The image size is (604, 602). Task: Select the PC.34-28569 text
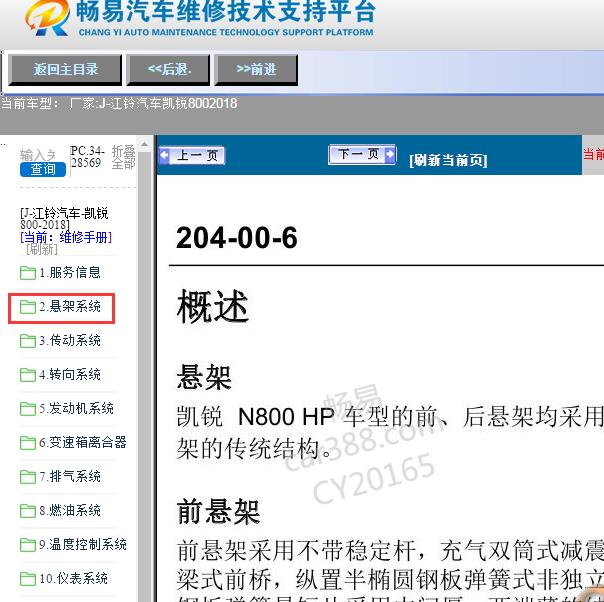click(x=88, y=157)
